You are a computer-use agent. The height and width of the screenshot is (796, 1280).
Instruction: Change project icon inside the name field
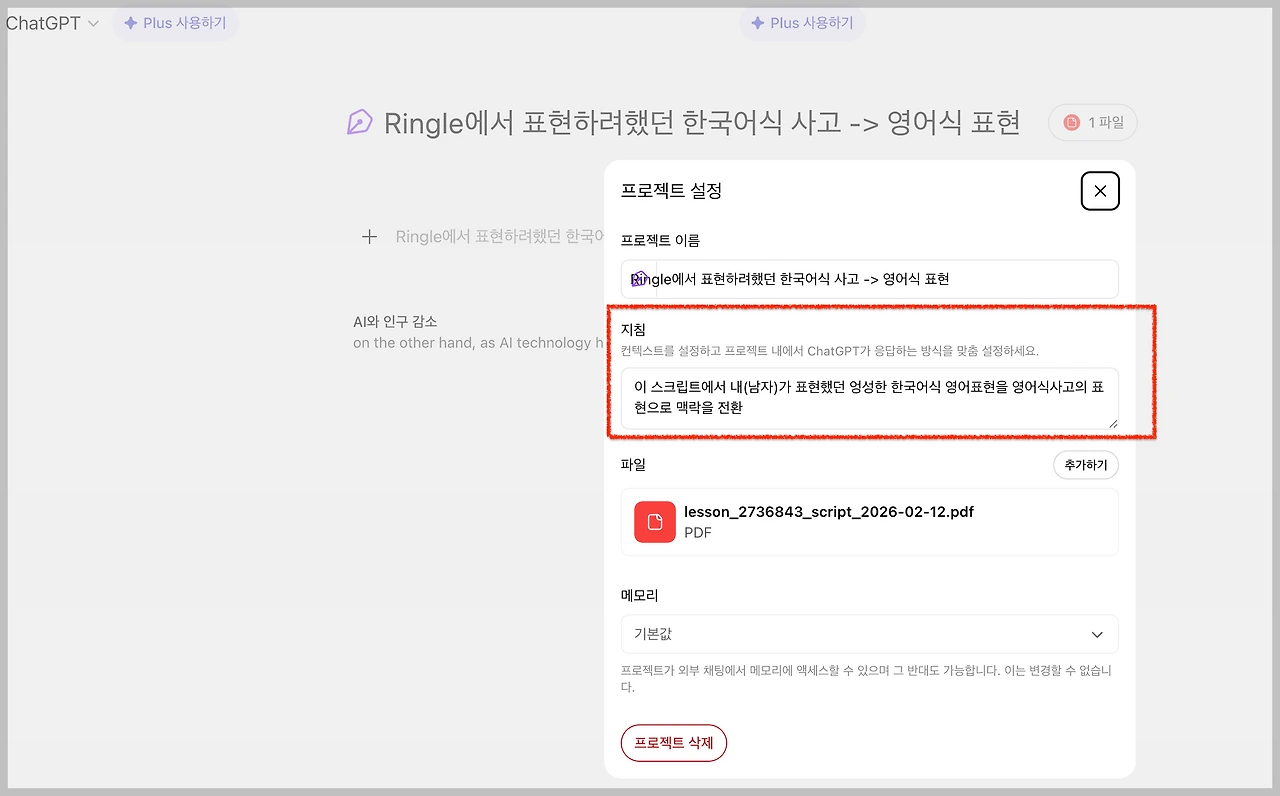(x=638, y=280)
